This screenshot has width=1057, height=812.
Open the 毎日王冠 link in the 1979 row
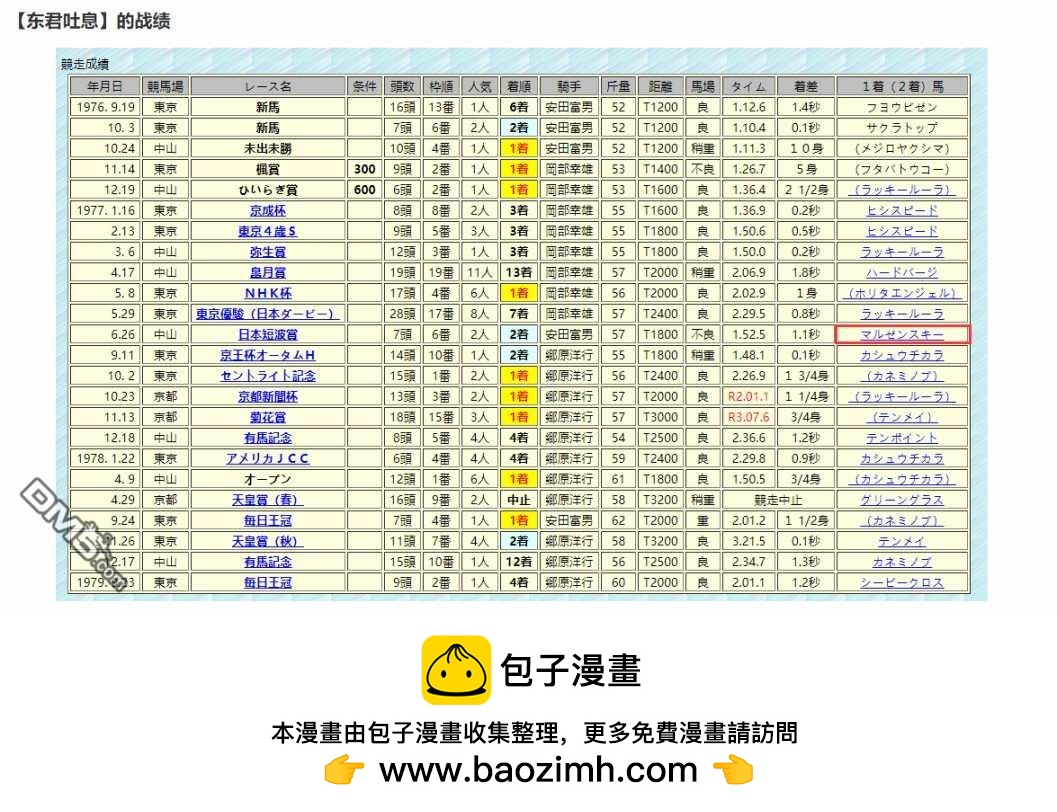(268, 582)
